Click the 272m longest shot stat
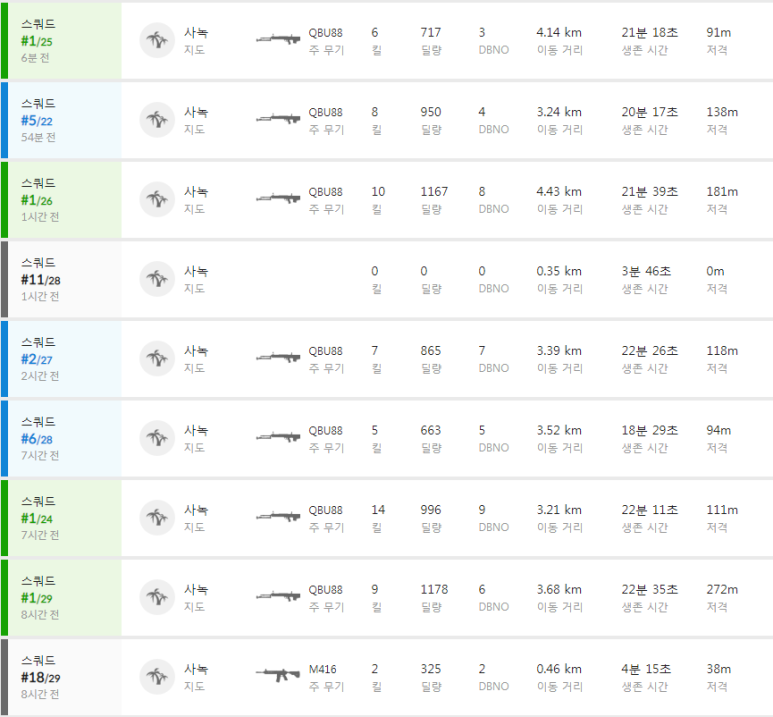This screenshot has height=717, width=773. click(722, 589)
